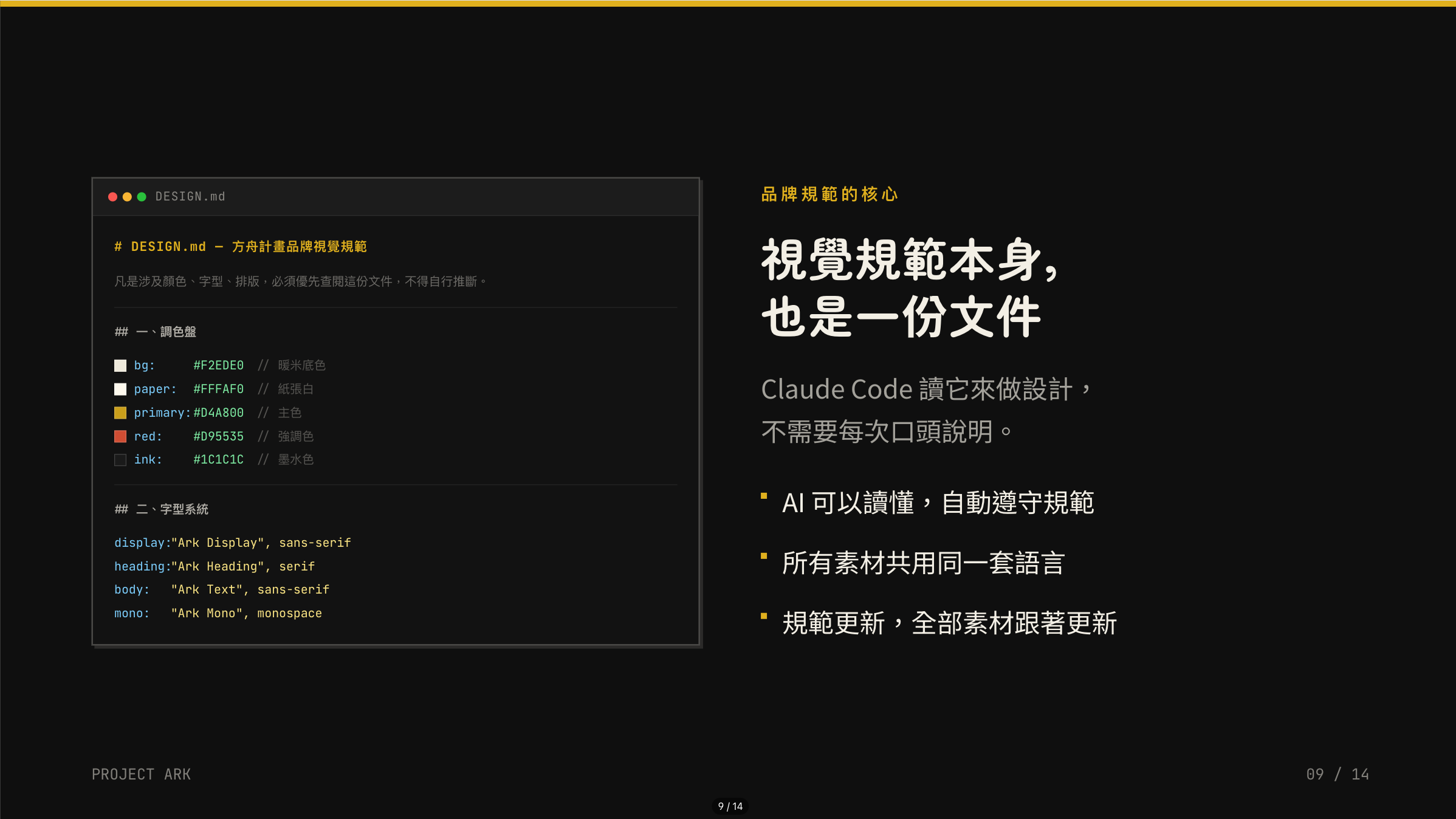Screen dimensions: 1456x819
Task: Click the '09 / 14' slide number footer
Action: tap(1338, 774)
